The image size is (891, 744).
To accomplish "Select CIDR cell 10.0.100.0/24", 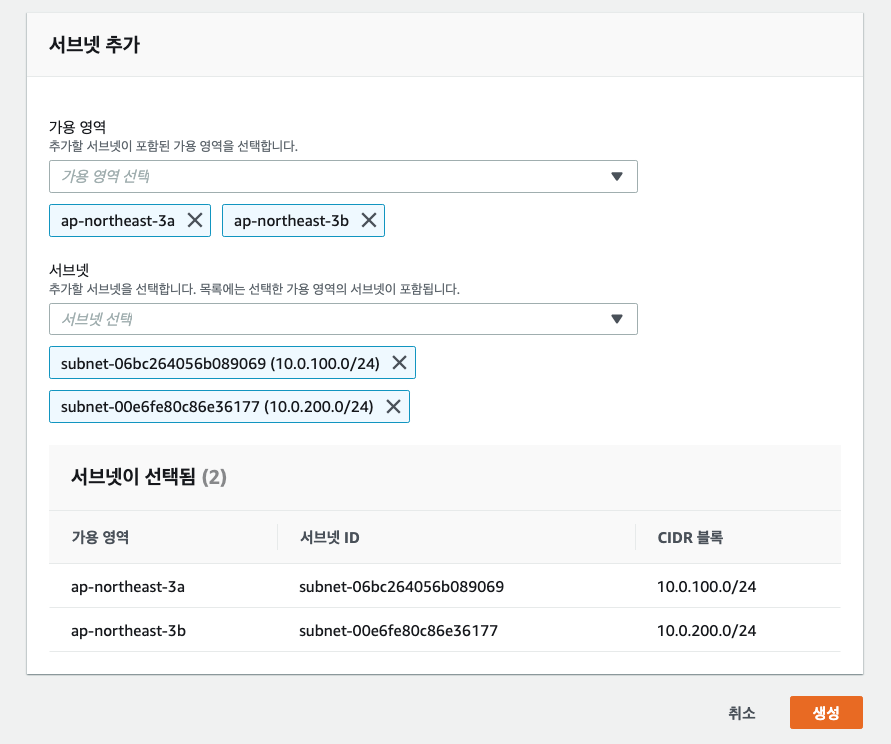I will click(x=706, y=587).
